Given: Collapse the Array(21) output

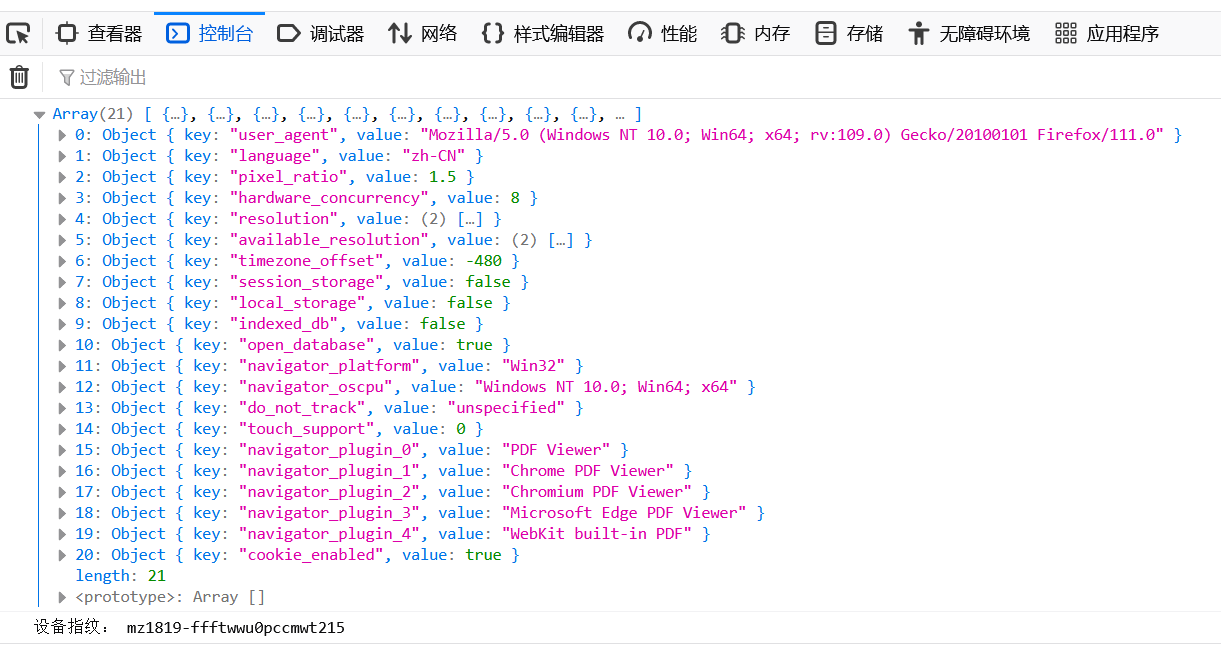Looking at the screenshot, I should pyautogui.click(x=39, y=113).
